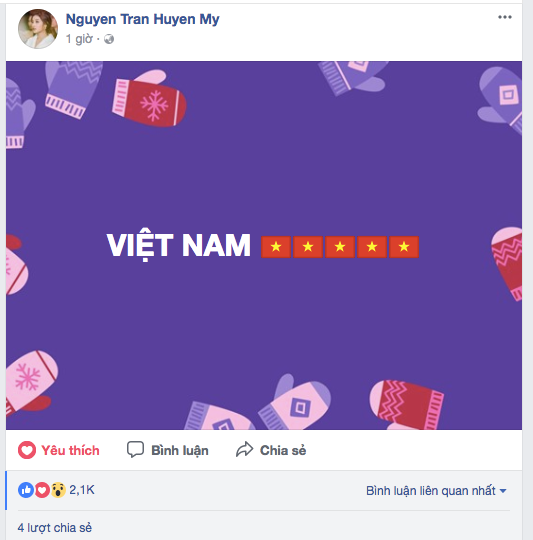Click the wow face reaction icon
The image size is (533, 540).
(x=58, y=490)
